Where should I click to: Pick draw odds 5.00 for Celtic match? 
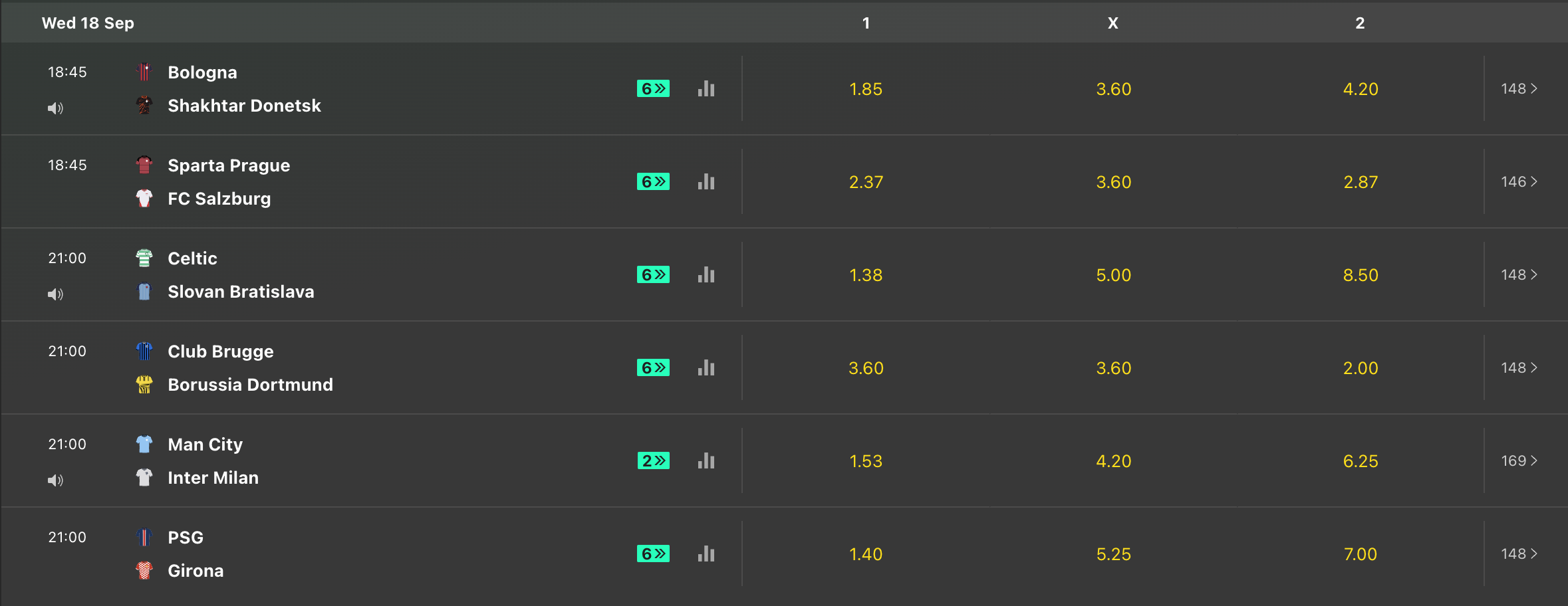pyautogui.click(x=1113, y=275)
